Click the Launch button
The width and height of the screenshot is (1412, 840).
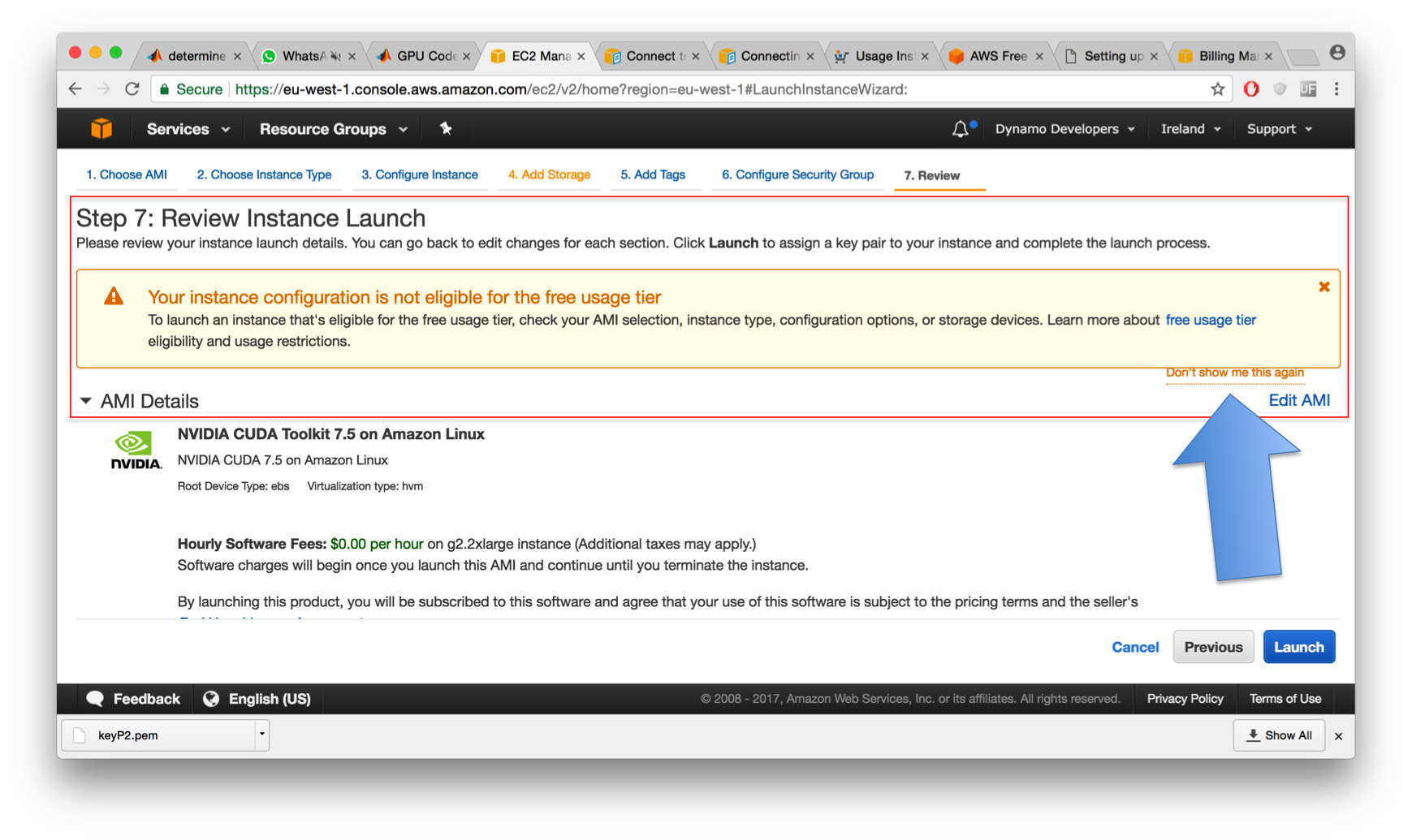click(x=1298, y=647)
